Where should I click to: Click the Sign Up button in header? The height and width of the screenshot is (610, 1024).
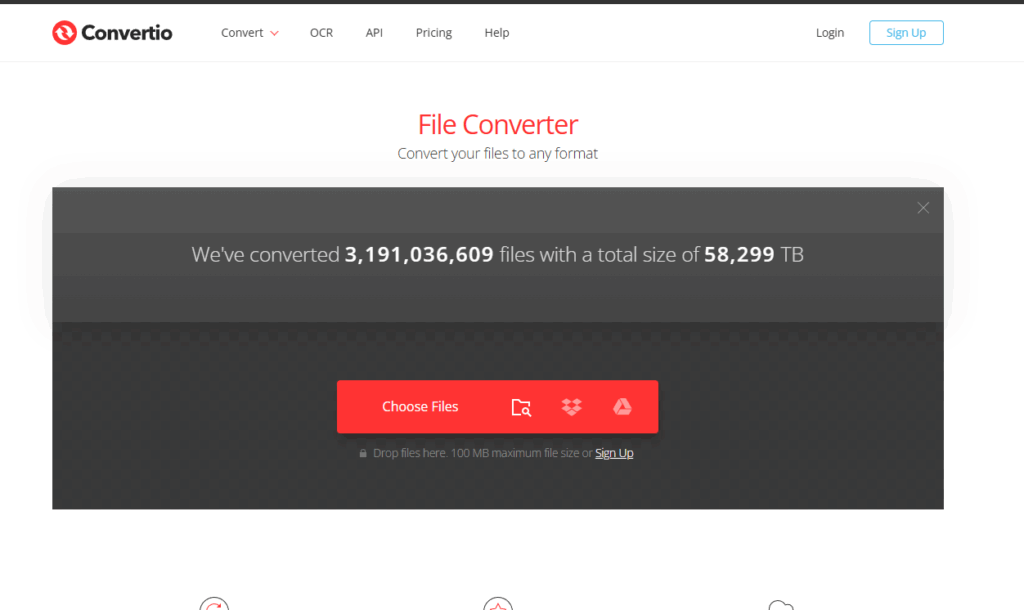[x=906, y=33]
